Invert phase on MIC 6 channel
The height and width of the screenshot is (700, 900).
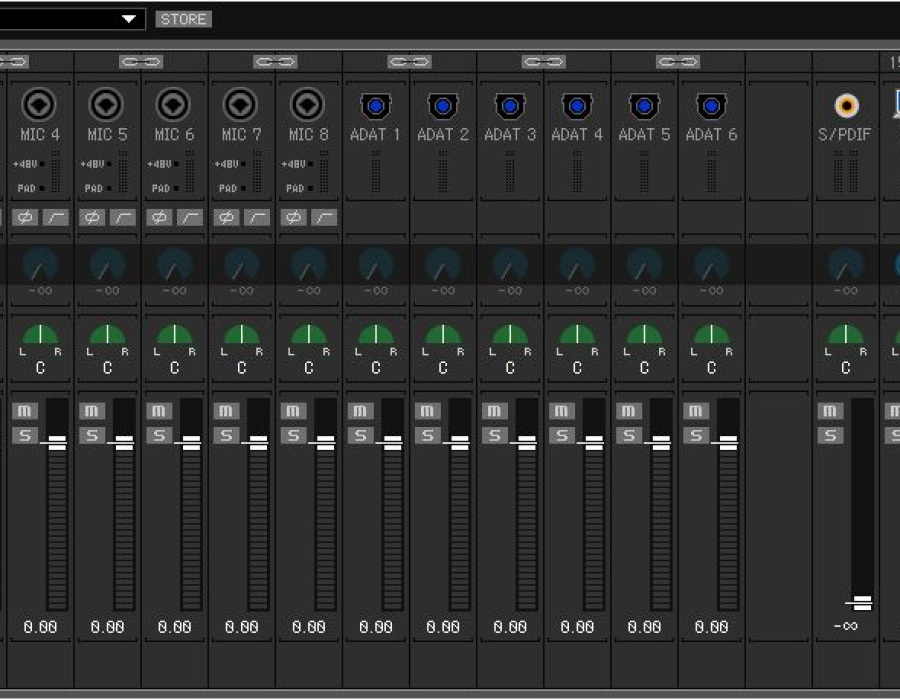click(159, 217)
